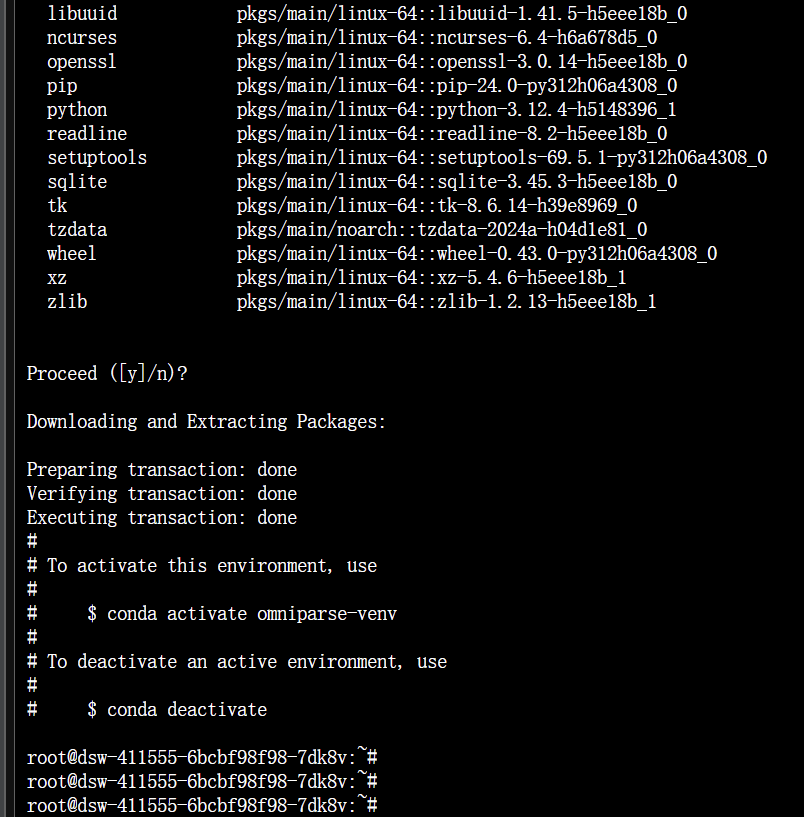Click the 'conda activate omniparse-venv' command text
Image resolution: width=804 pixels, height=817 pixels.
(251, 613)
